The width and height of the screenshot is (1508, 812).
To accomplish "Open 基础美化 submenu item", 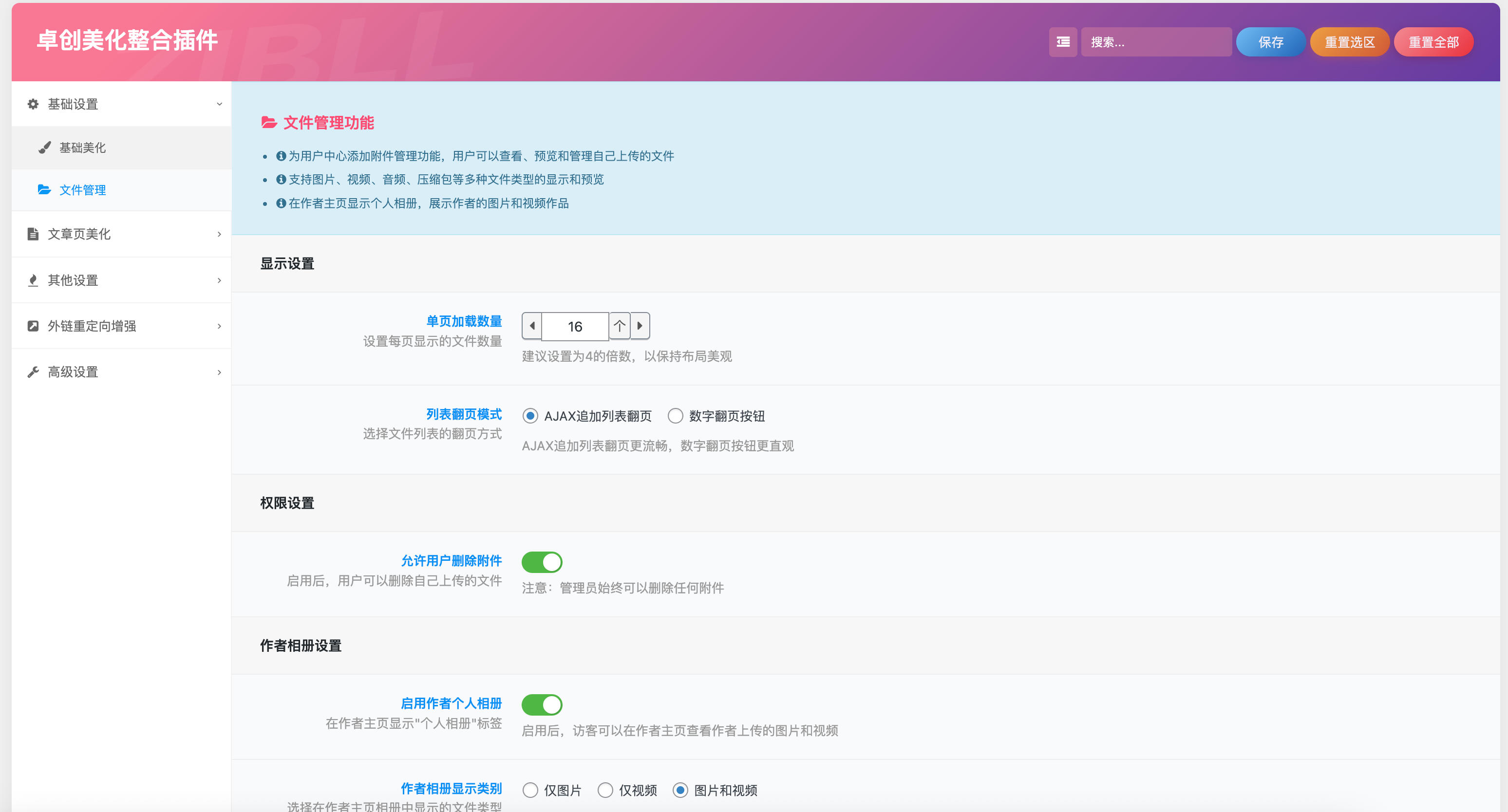I will [x=122, y=148].
